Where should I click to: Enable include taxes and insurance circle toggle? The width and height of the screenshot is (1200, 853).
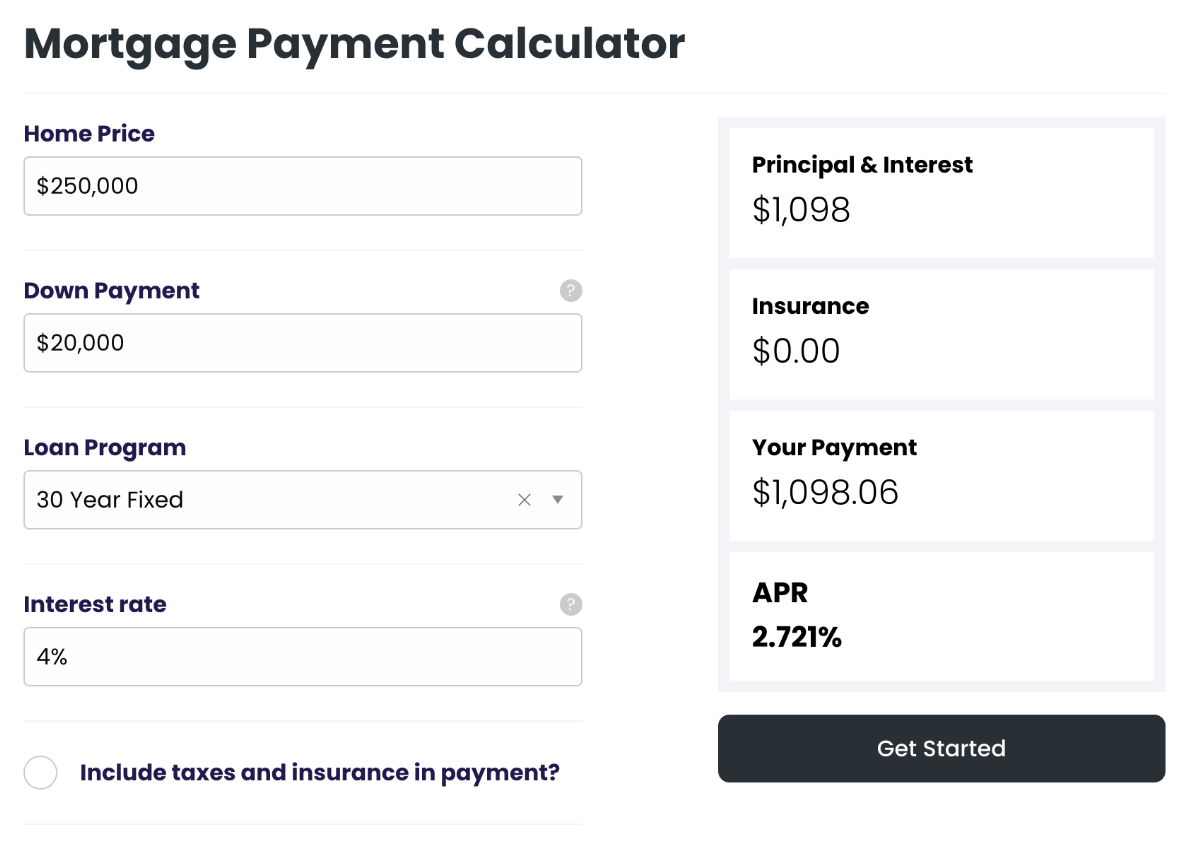[41, 772]
